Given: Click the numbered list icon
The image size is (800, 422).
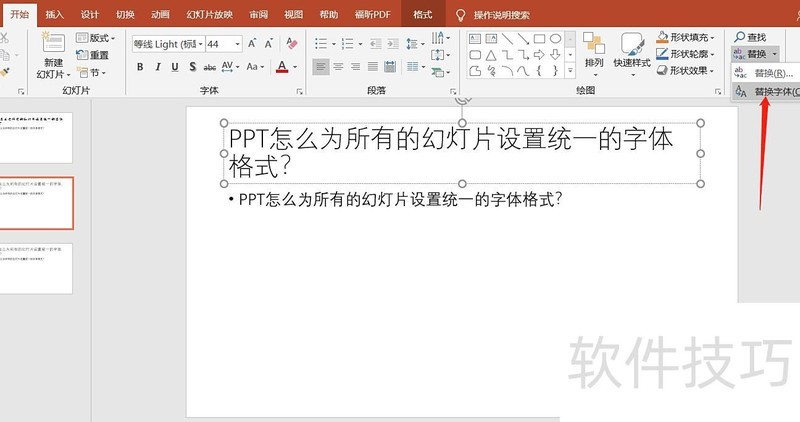Looking at the screenshot, I should (x=348, y=44).
